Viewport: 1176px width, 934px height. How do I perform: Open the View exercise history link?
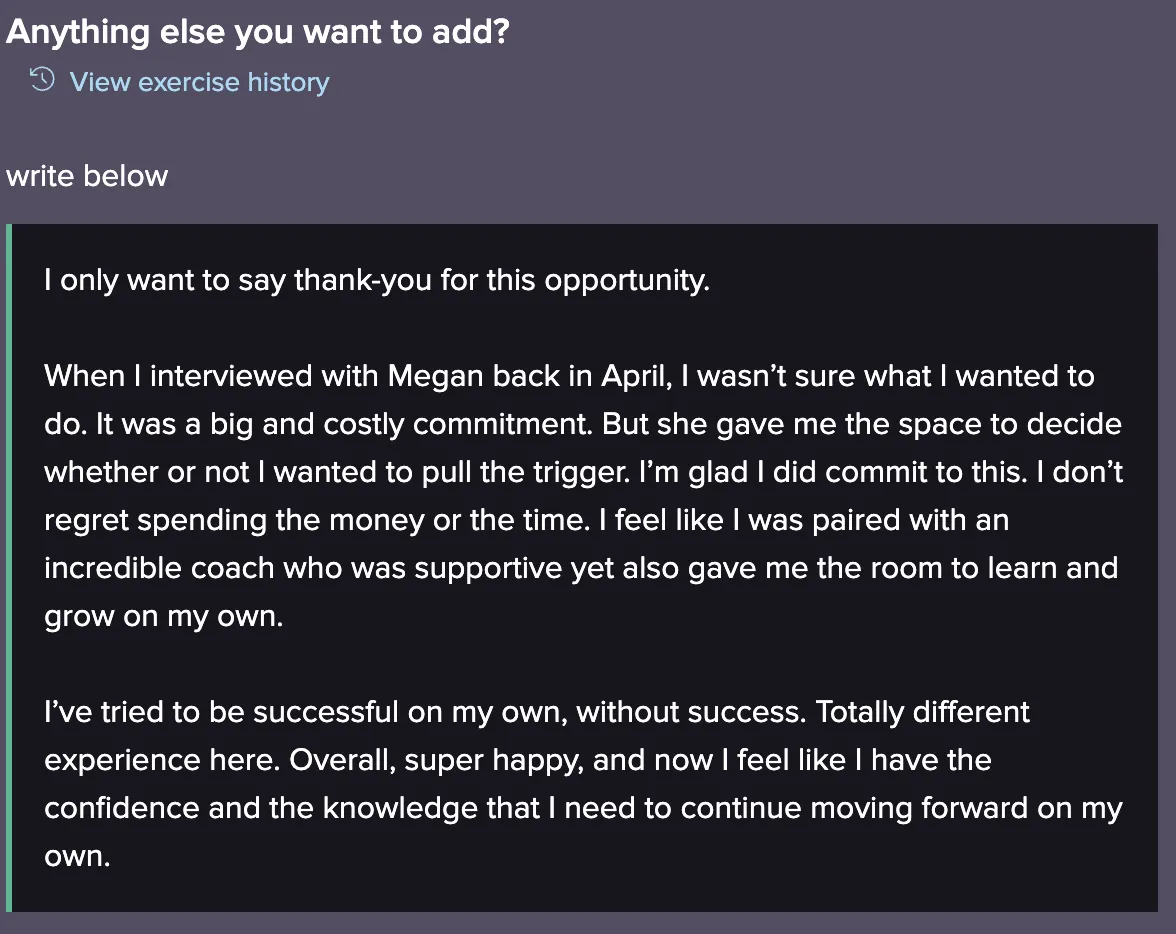tap(199, 82)
